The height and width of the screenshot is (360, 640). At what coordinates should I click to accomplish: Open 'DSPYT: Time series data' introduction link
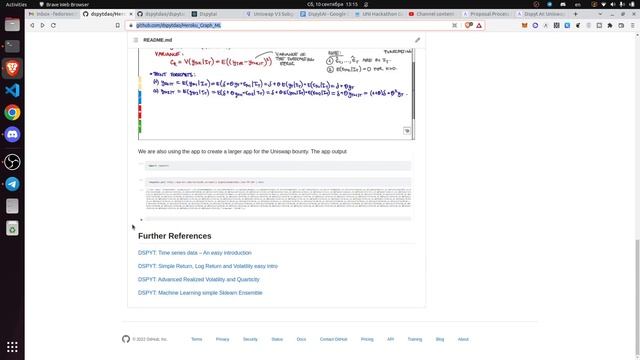point(195,253)
